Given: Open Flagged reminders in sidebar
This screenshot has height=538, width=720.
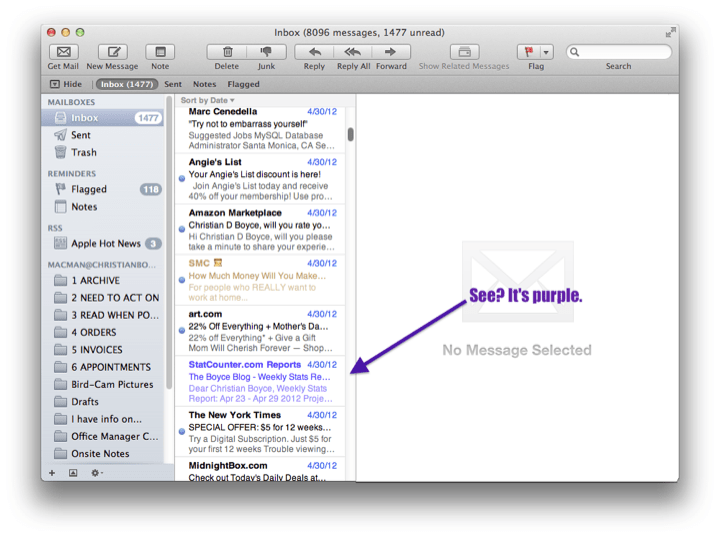Looking at the screenshot, I should 102,189.
